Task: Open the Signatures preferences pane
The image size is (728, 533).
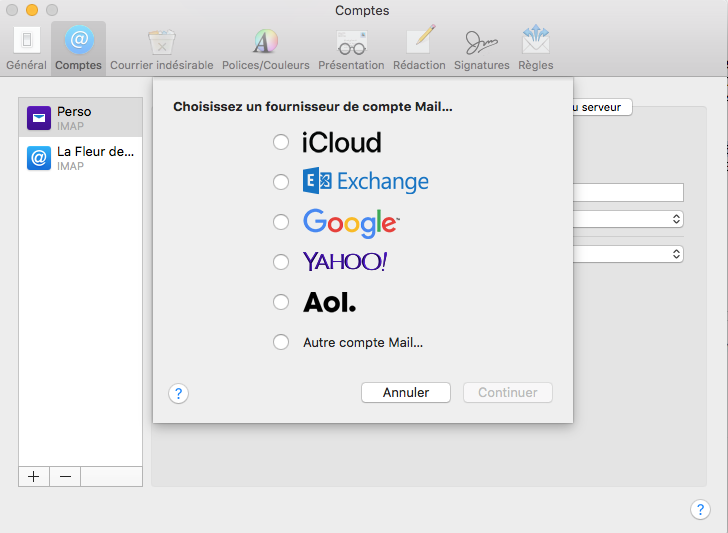Action: tap(481, 48)
